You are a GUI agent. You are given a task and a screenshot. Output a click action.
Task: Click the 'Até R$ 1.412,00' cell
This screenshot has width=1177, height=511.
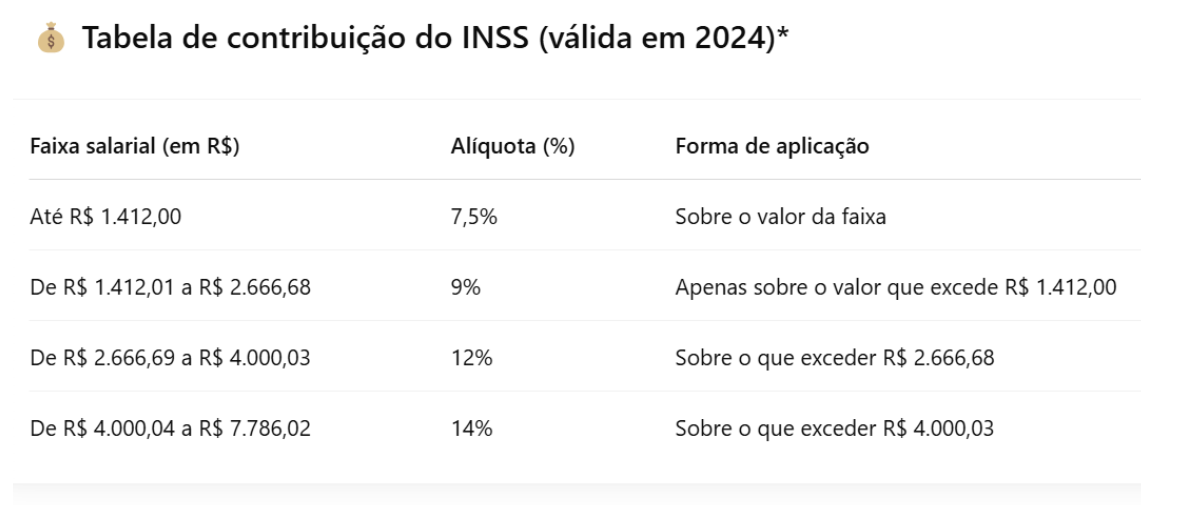[106, 217]
